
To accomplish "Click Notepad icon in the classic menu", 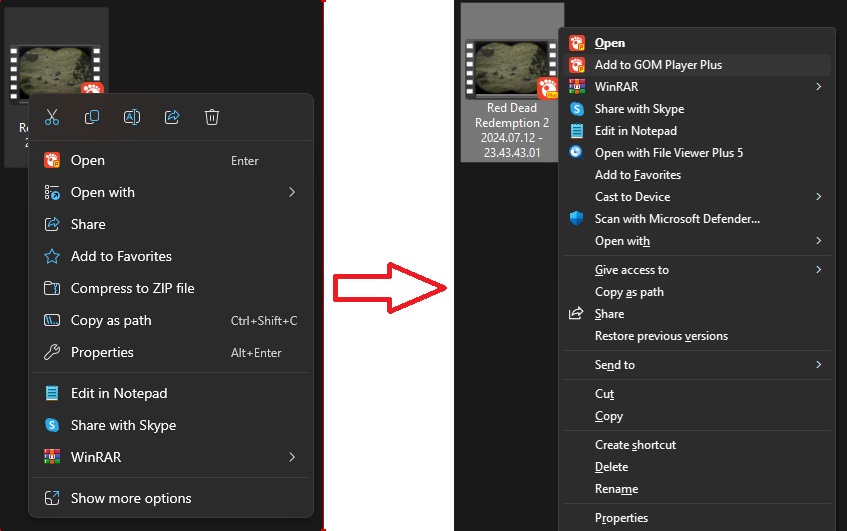I will click(577, 131).
